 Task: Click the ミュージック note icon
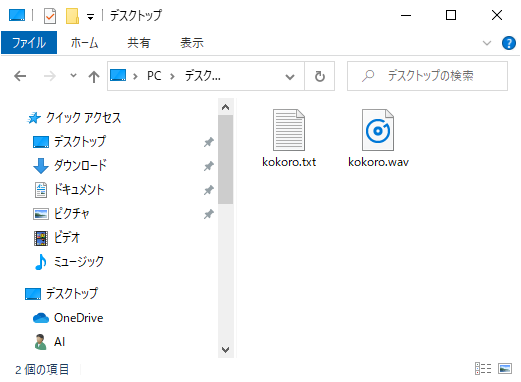pos(41,262)
